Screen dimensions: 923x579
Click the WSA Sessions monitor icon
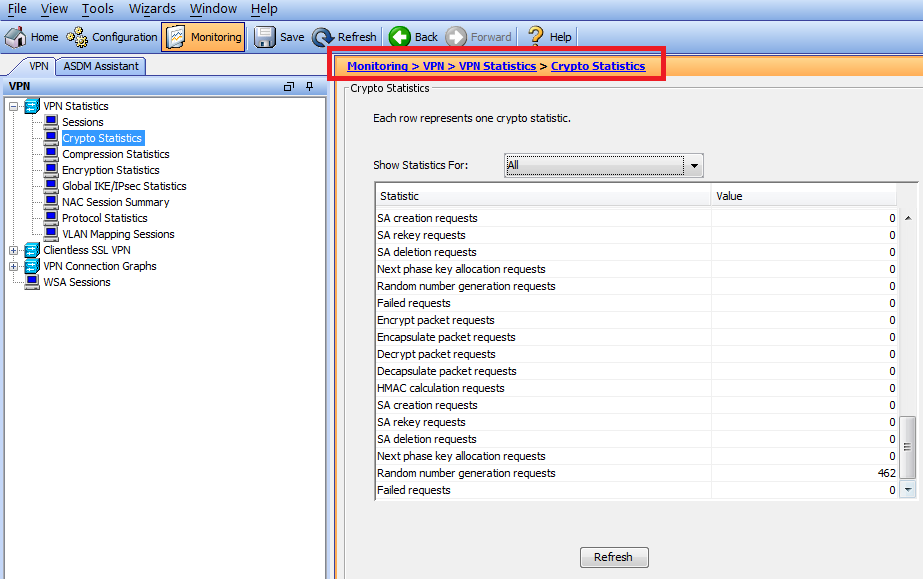[x=32, y=282]
